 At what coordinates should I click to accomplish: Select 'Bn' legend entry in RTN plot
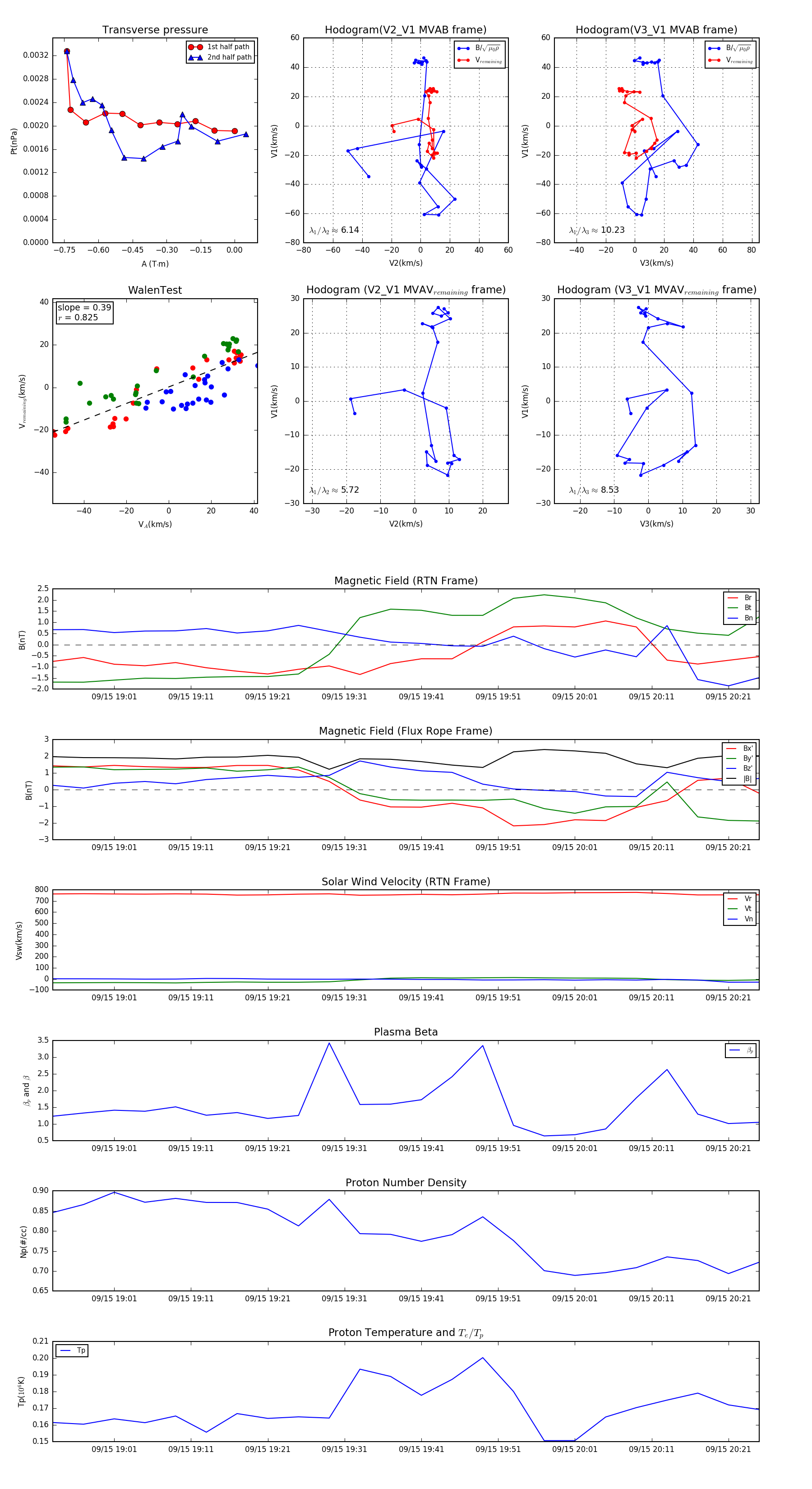740,618
